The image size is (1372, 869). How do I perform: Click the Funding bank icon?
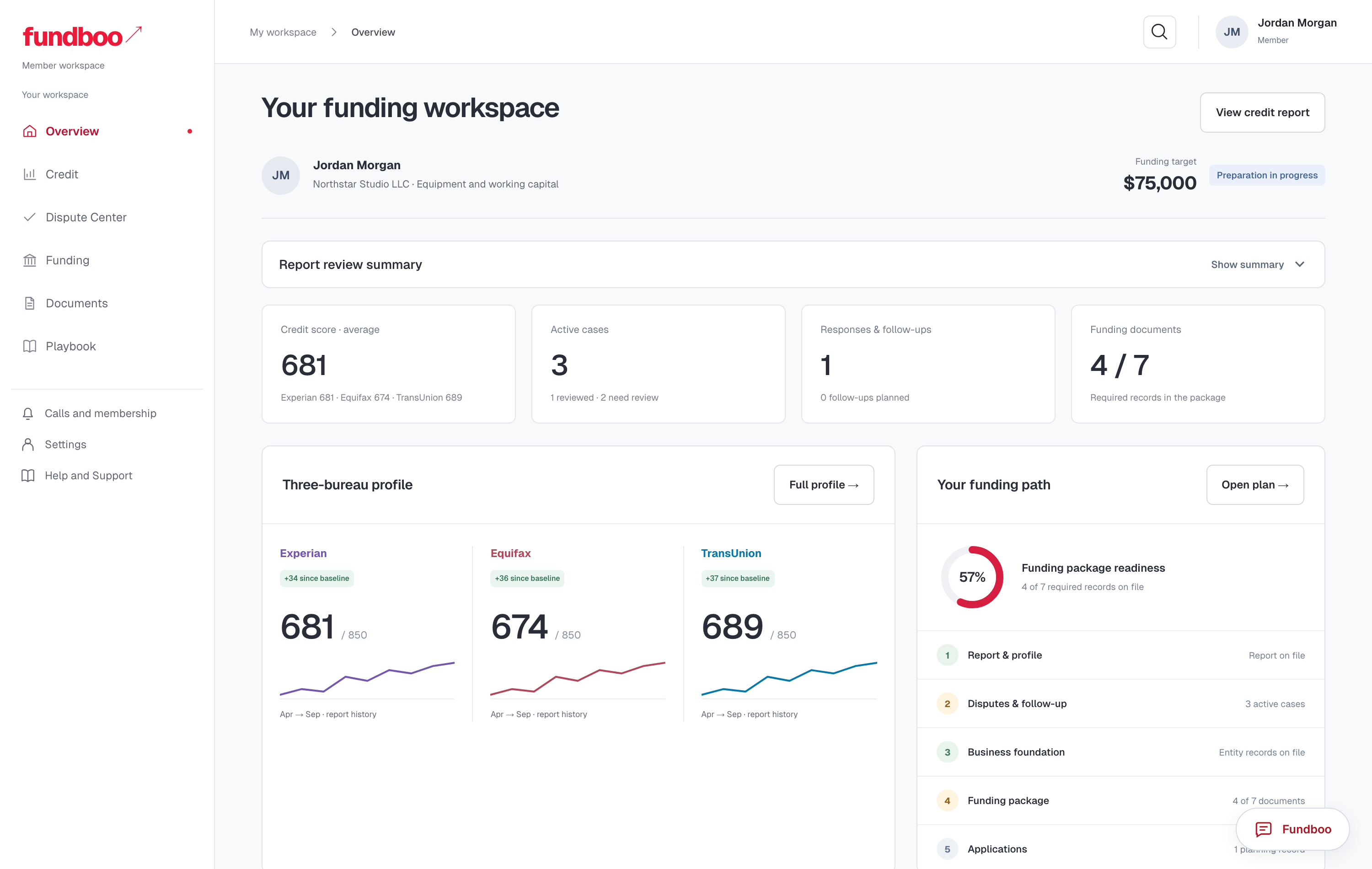tap(30, 260)
